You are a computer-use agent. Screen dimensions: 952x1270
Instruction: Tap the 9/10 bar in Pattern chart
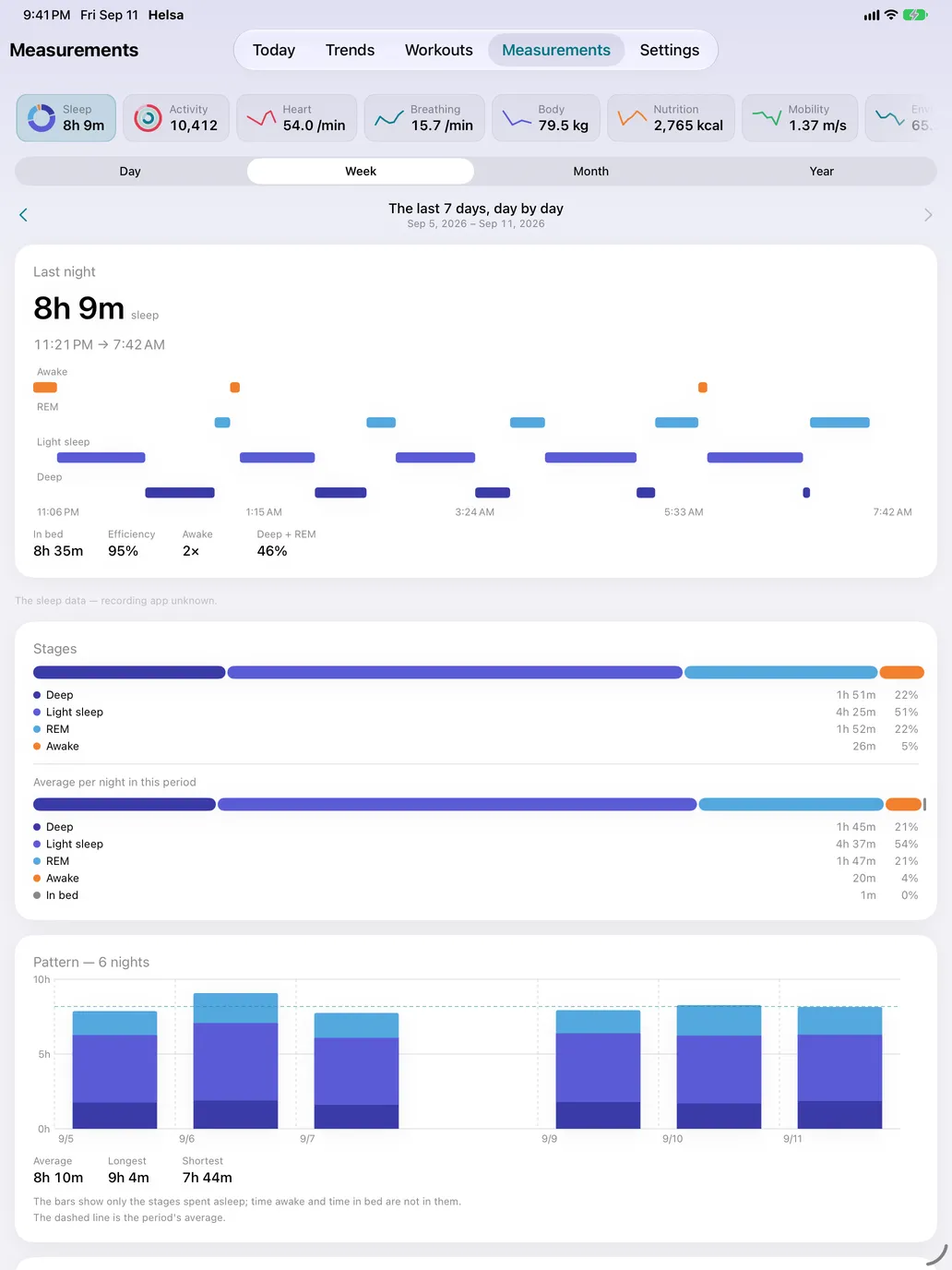click(x=719, y=1067)
